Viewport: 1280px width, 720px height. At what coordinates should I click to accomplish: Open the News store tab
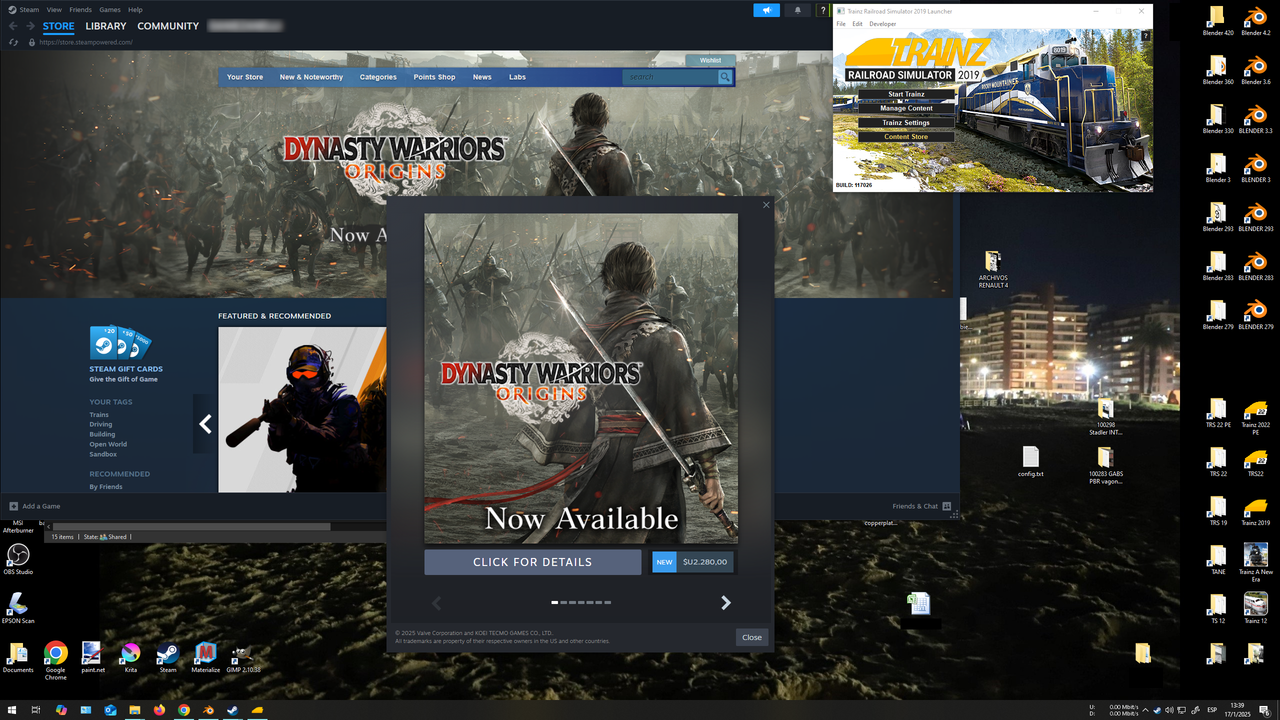(x=482, y=77)
